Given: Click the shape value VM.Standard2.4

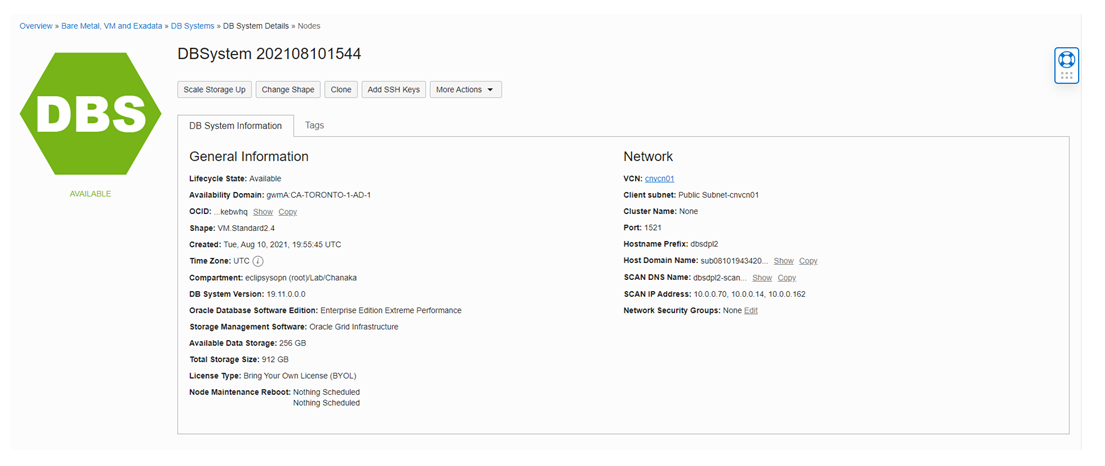Looking at the screenshot, I should pos(246,228).
